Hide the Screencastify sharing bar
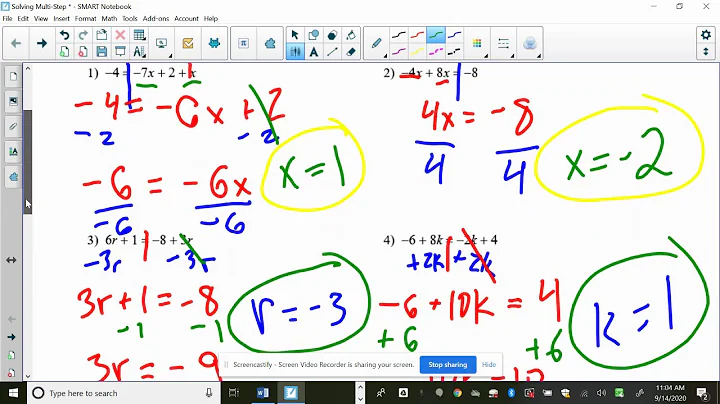Viewport: 720px width, 404px height. pyautogui.click(x=489, y=365)
